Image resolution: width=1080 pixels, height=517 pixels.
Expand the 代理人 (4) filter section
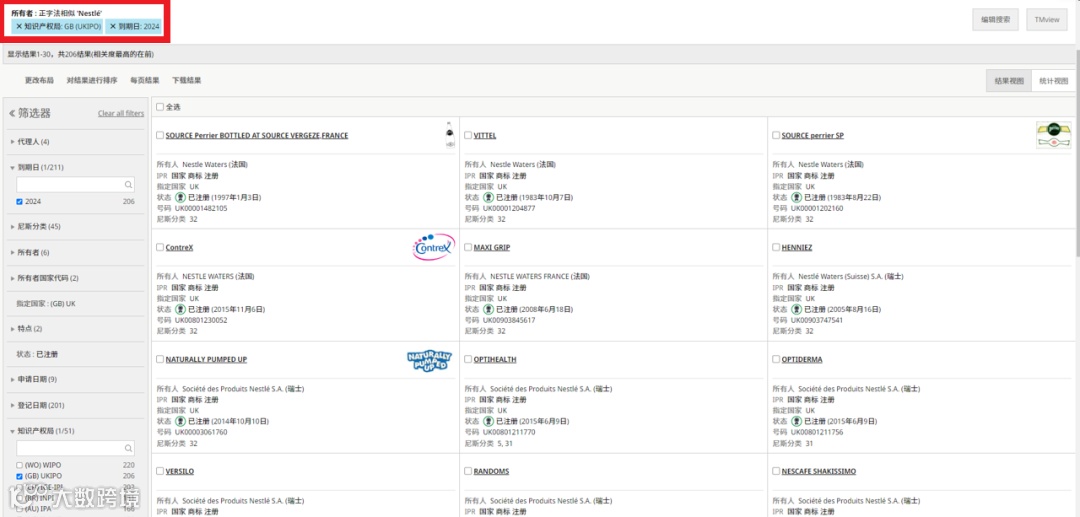point(30,142)
